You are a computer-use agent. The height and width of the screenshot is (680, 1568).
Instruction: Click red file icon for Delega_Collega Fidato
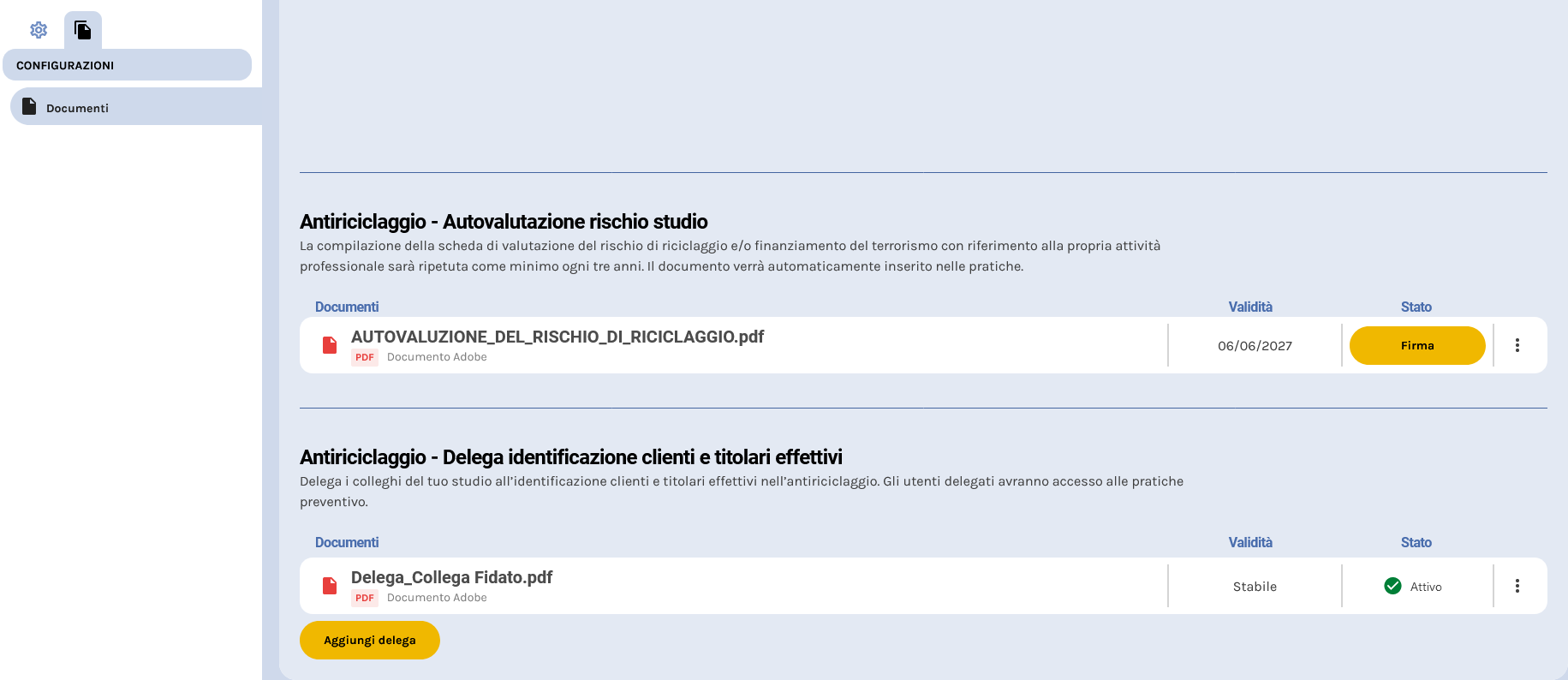click(x=330, y=586)
